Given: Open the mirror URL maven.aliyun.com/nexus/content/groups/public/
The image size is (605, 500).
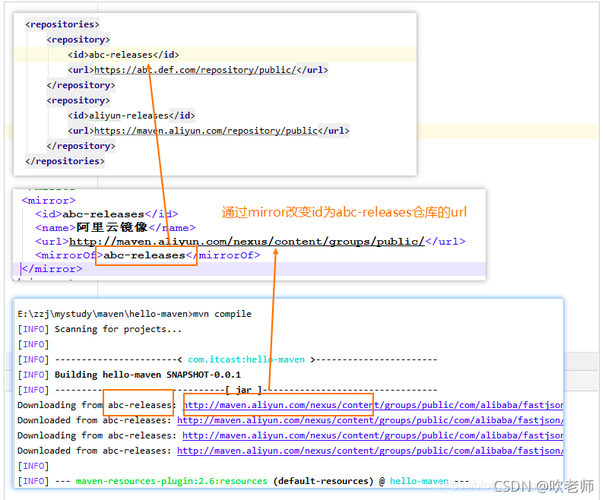Looking at the screenshot, I should [x=247, y=242].
